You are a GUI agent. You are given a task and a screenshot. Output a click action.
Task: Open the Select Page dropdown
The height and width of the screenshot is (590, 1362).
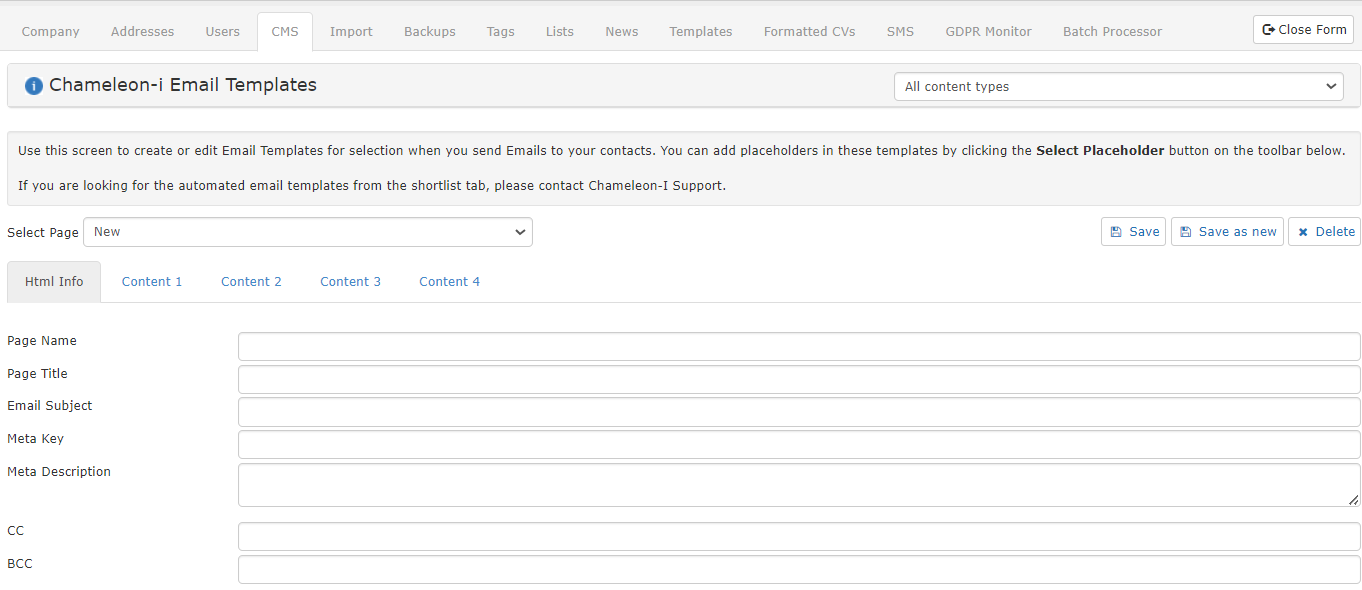pyautogui.click(x=308, y=232)
